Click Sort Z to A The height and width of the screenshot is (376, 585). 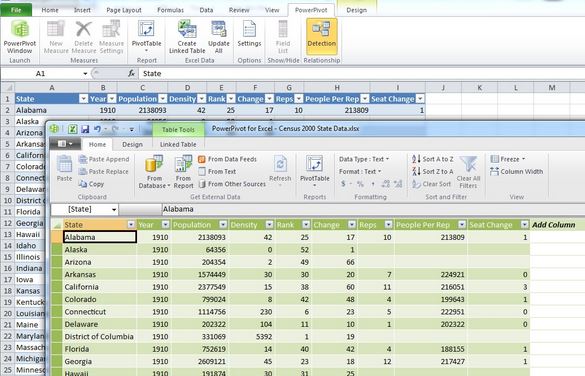click(433, 172)
